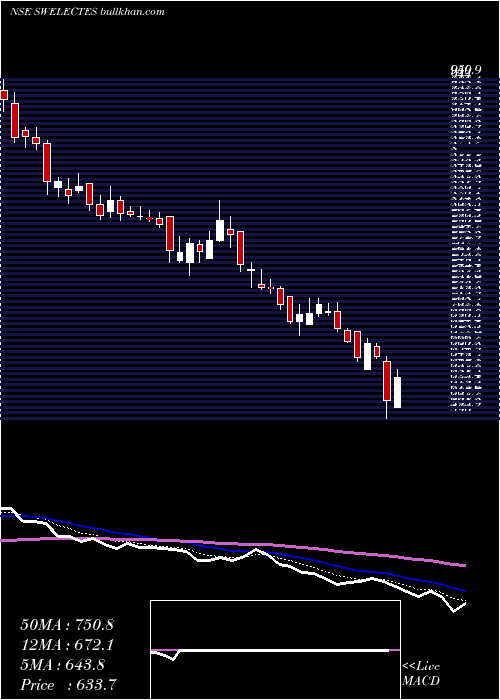This screenshot has width=500, height=700.
Task: Click the 'NSE SWELECTES bullkhan.com' title text
Action: [87, 12]
